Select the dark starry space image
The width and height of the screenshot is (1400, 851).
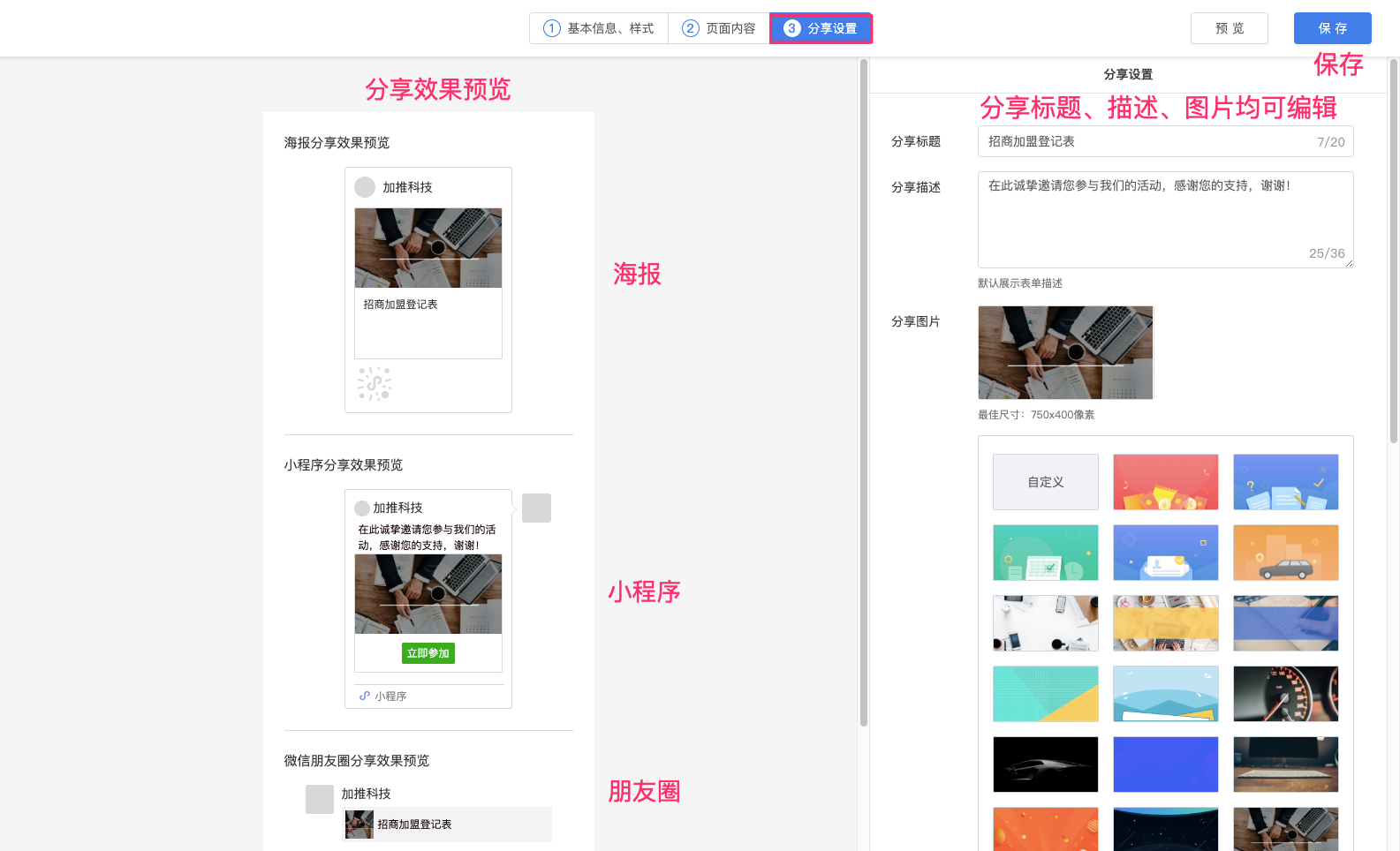[1166, 829]
